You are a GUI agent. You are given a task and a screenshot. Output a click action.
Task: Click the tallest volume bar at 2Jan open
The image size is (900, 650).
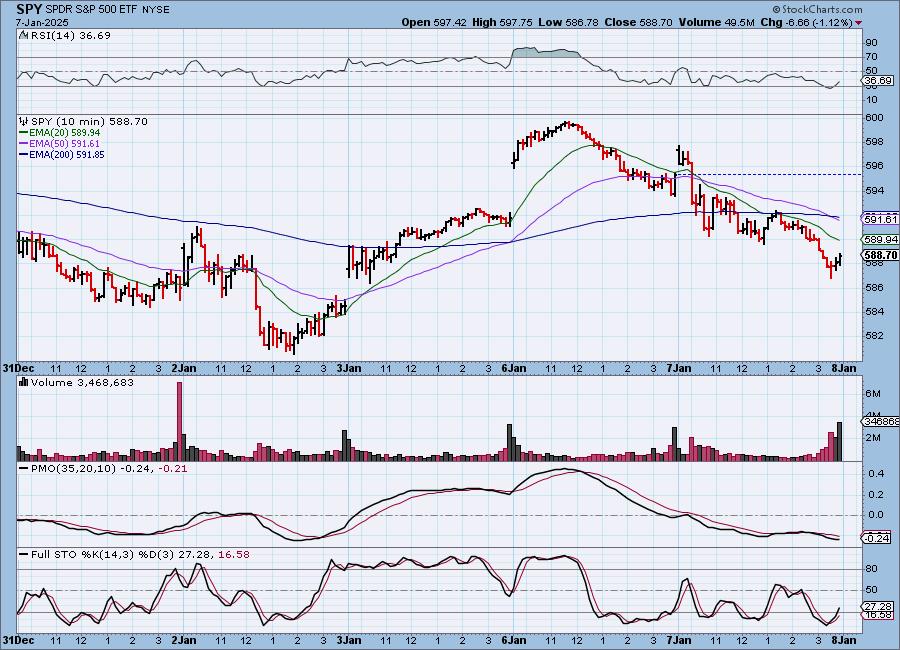tap(179, 421)
